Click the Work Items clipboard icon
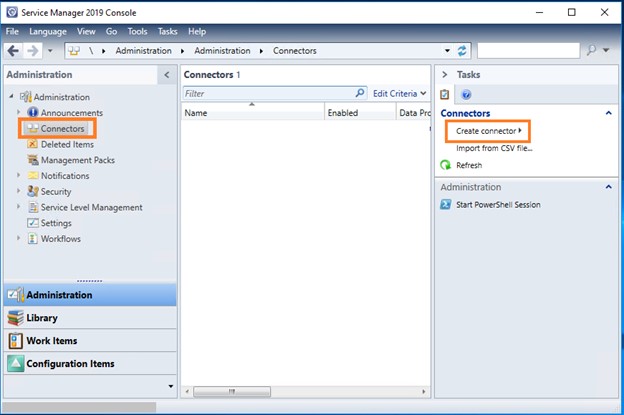 15,341
